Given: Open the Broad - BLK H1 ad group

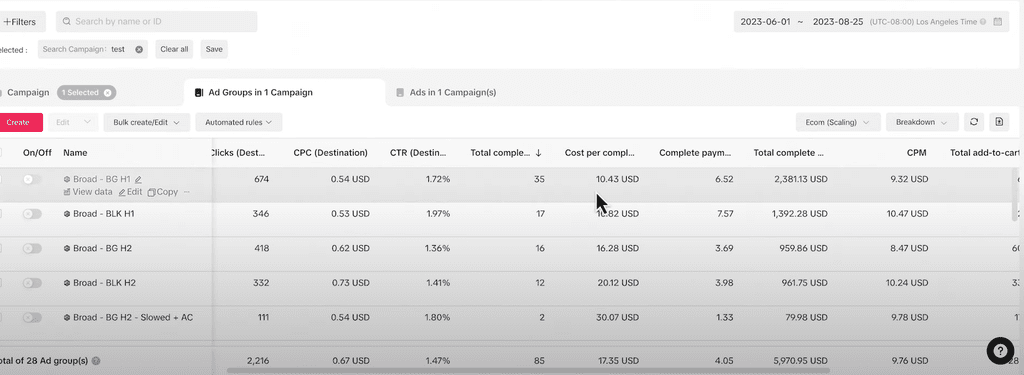Looking at the screenshot, I should [104, 214].
